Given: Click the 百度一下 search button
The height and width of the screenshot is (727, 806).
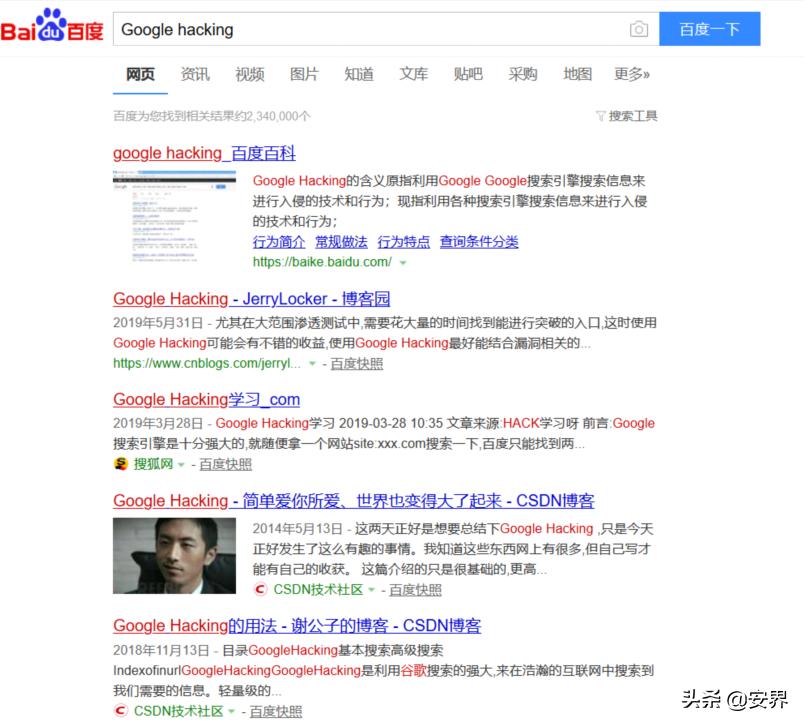Looking at the screenshot, I should coord(709,29).
